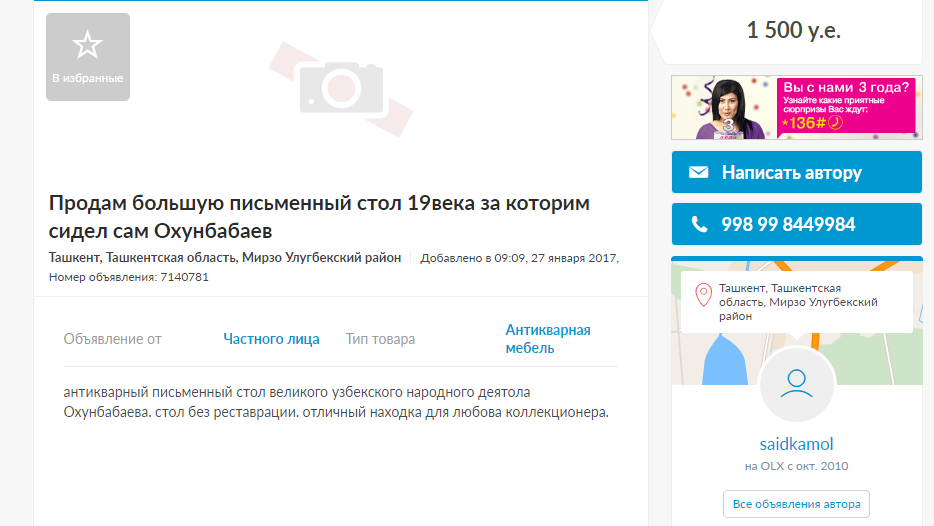
Task: Open 'Все объявления автора' button
Action: click(796, 503)
